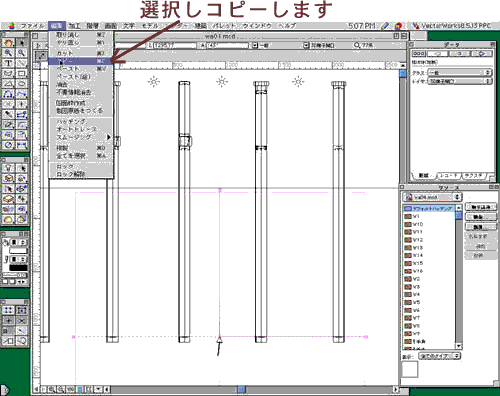
Task: Open the fill style dropdown in Attributes palette
Action: click(x=19, y=242)
